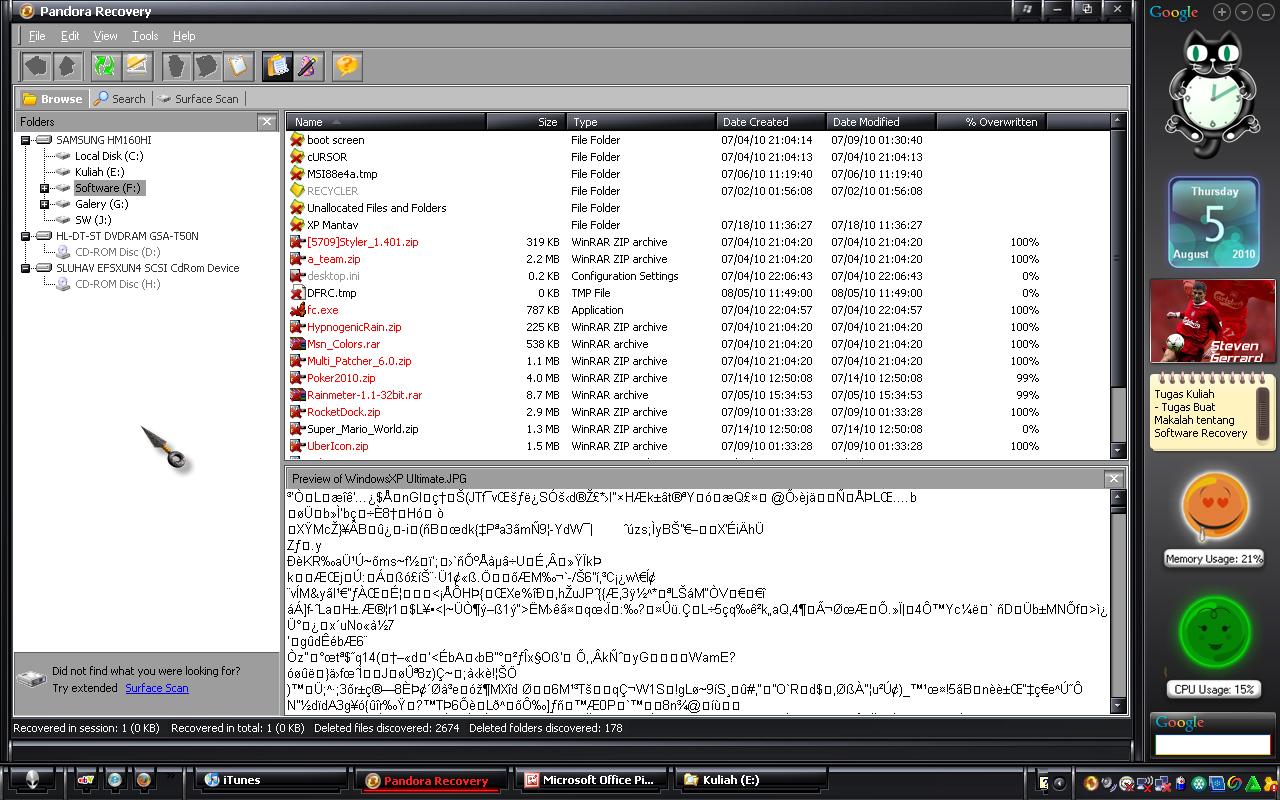The height and width of the screenshot is (800, 1280).
Task: Open the Google sidebar menu arrow icon
Action: 1243,12
